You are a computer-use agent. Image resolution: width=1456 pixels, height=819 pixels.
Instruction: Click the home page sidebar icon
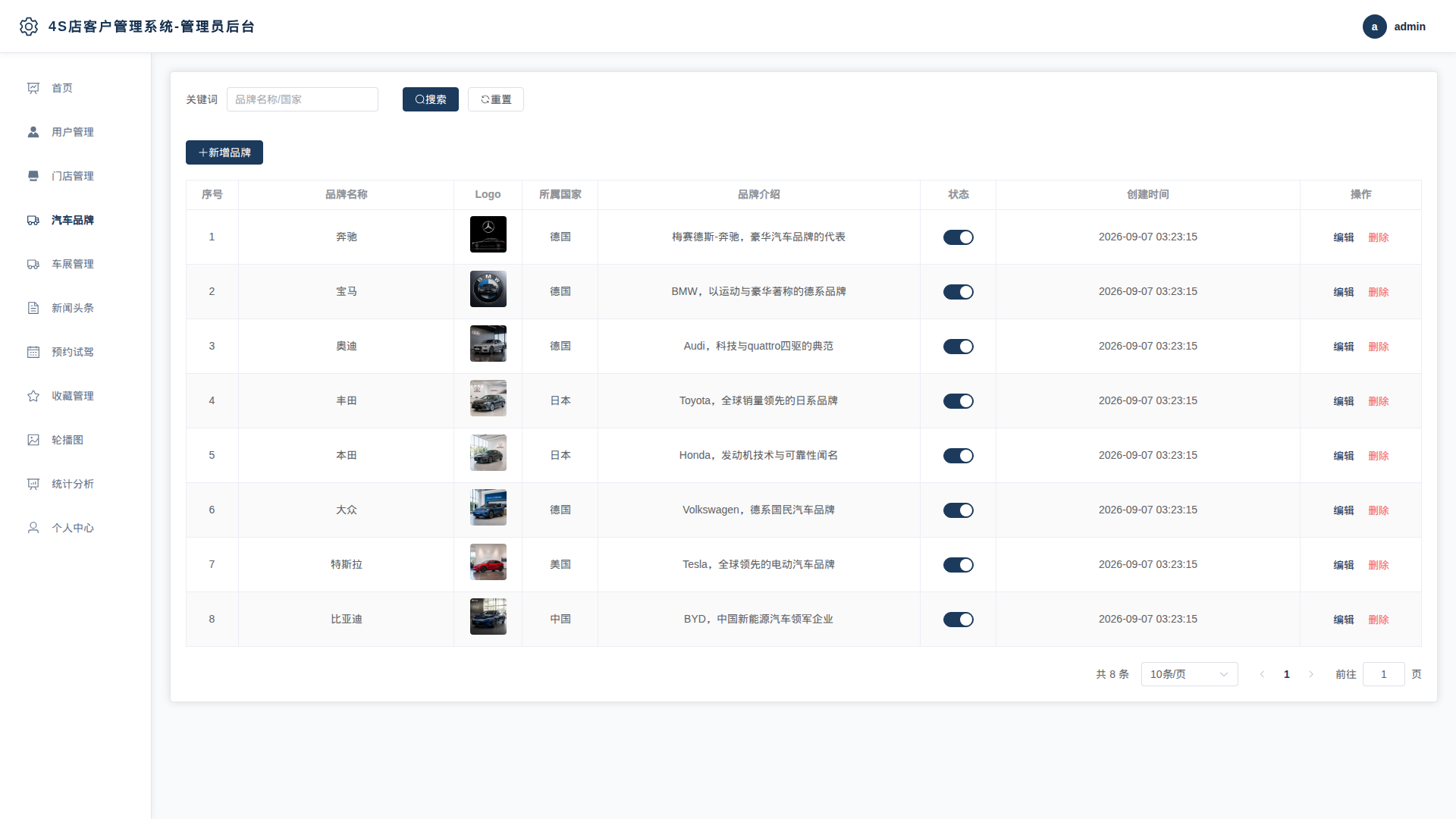coord(33,88)
